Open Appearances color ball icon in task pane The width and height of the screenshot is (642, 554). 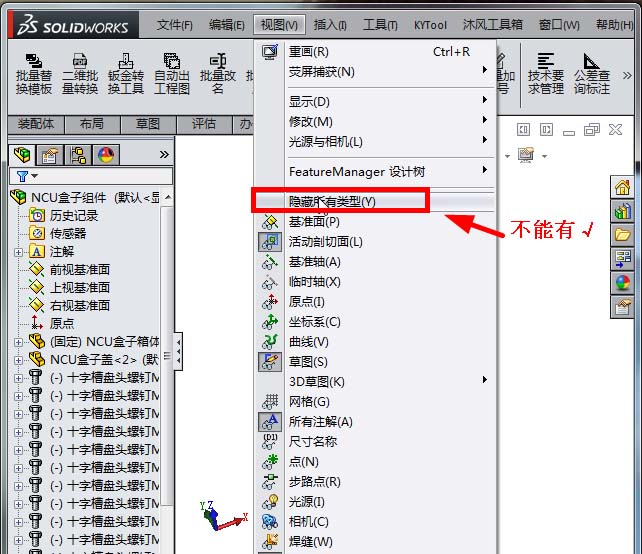(622, 283)
